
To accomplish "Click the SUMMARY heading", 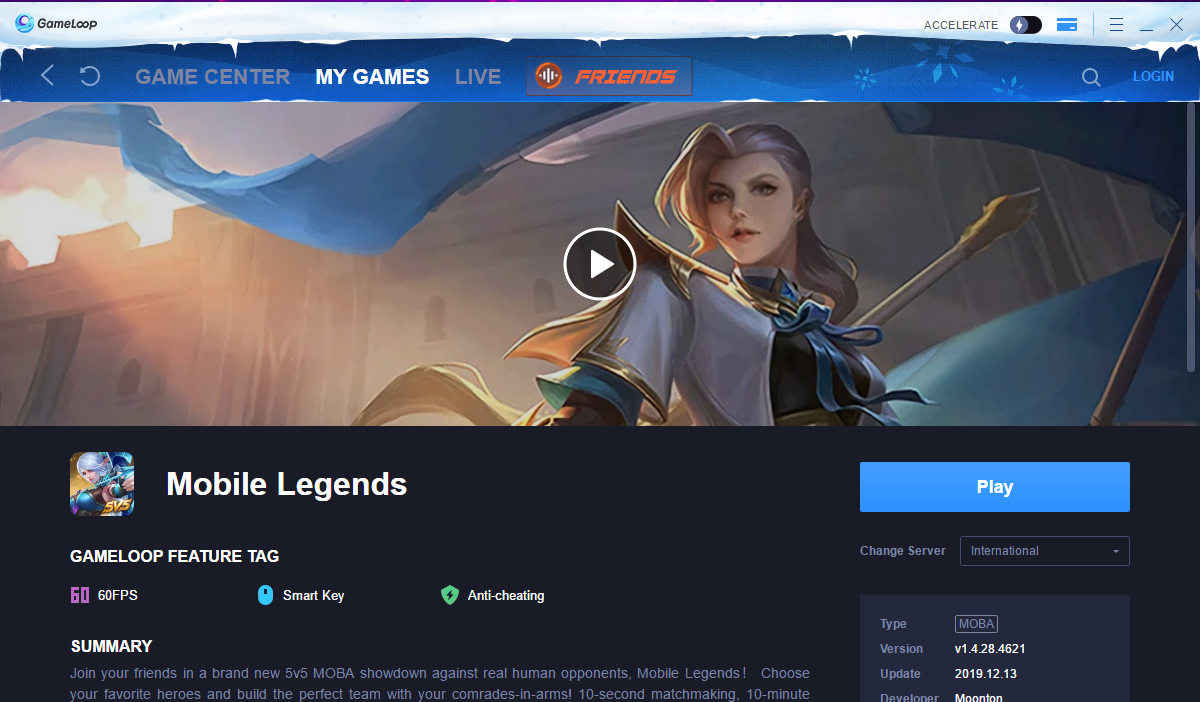I will tap(111, 646).
